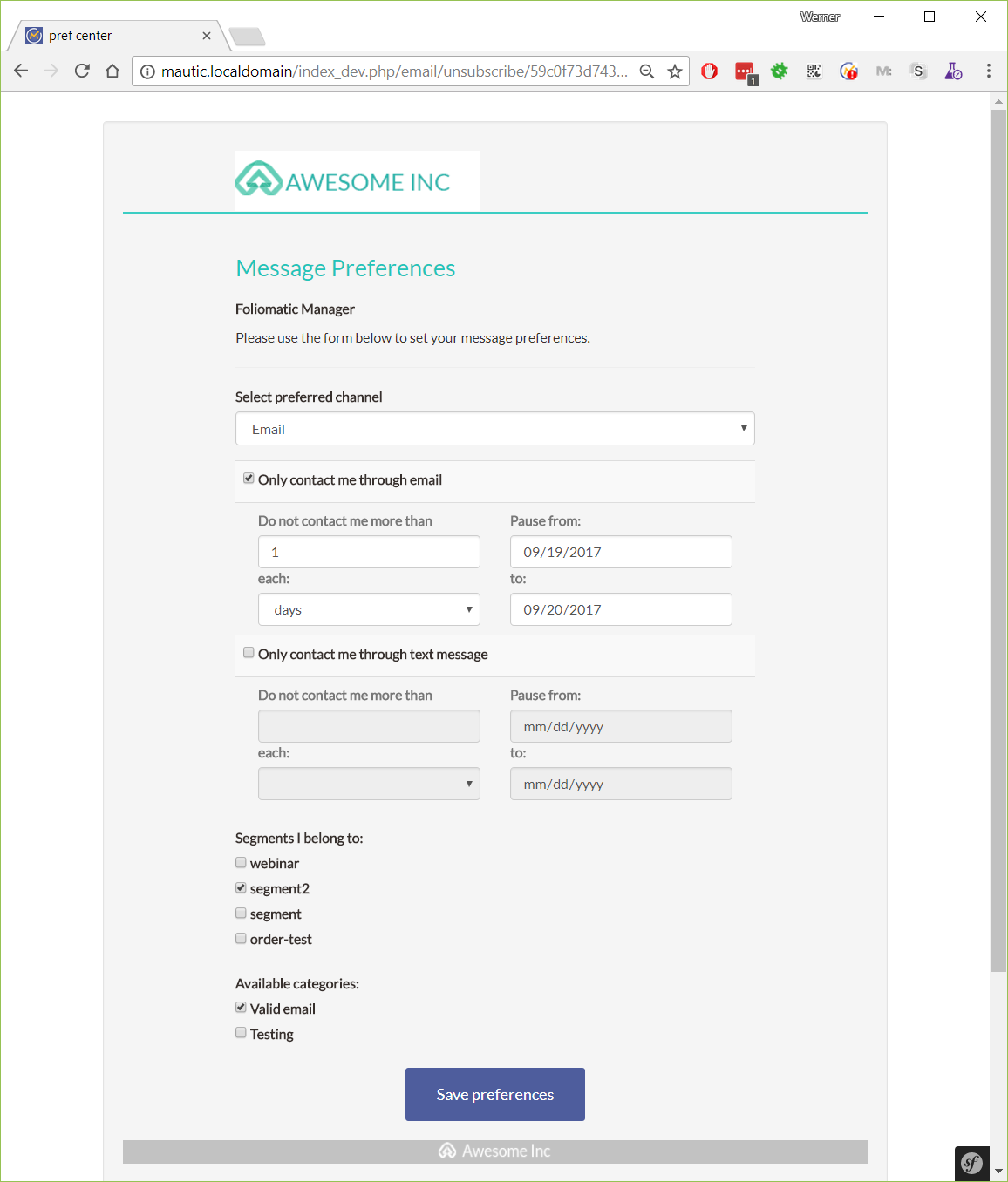Viewport: 1008px width, 1182px height.
Task: Click the green bug-shaped extension icon
Action: [x=779, y=71]
